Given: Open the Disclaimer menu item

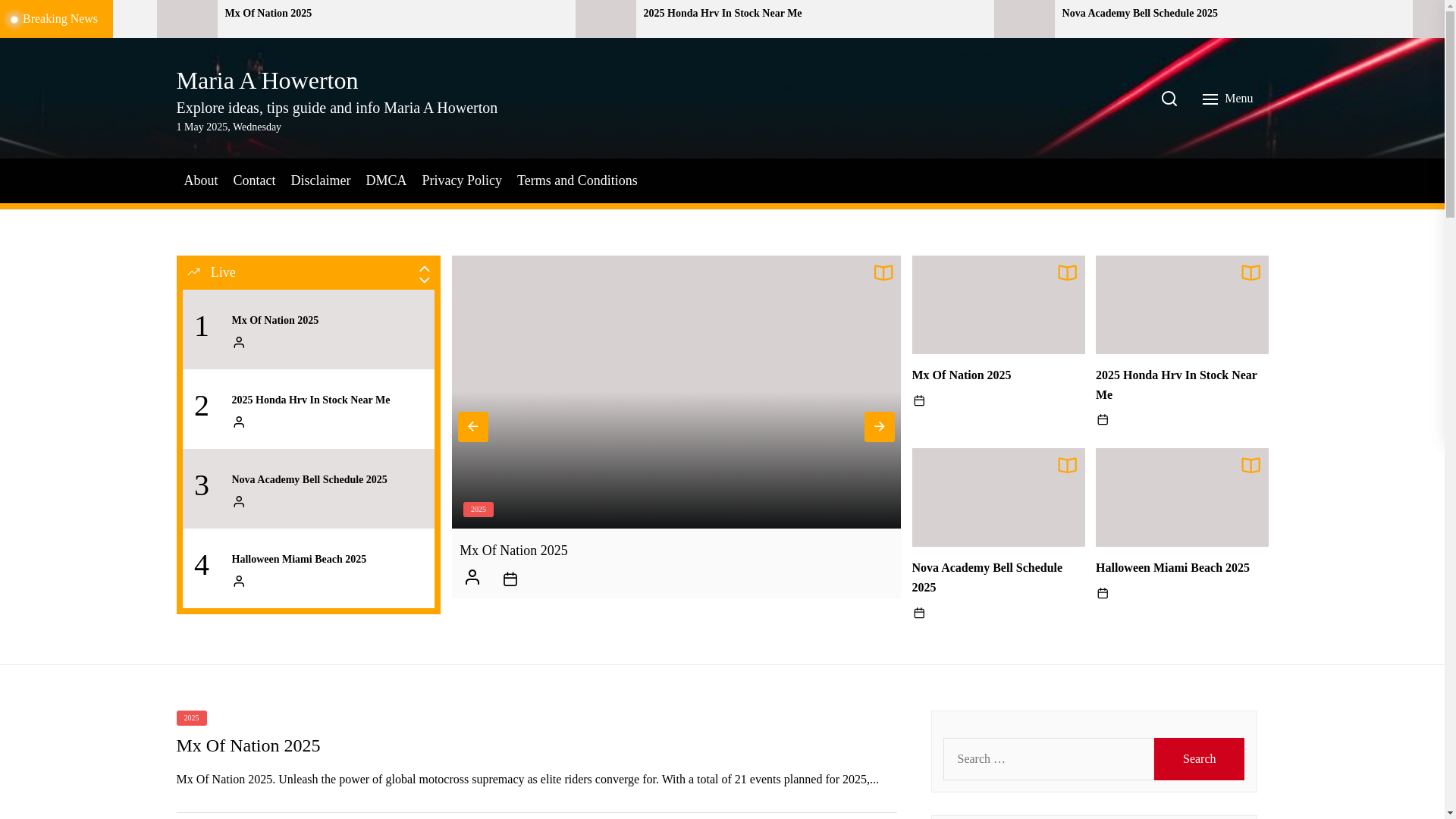Looking at the screenshot, I should (x=320, y=180).
